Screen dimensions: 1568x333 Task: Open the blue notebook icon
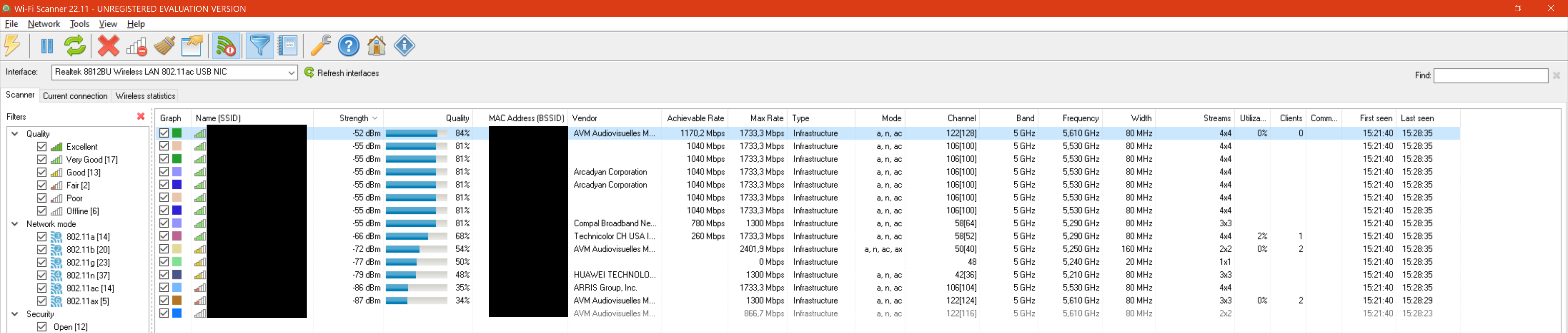point(288,46)
